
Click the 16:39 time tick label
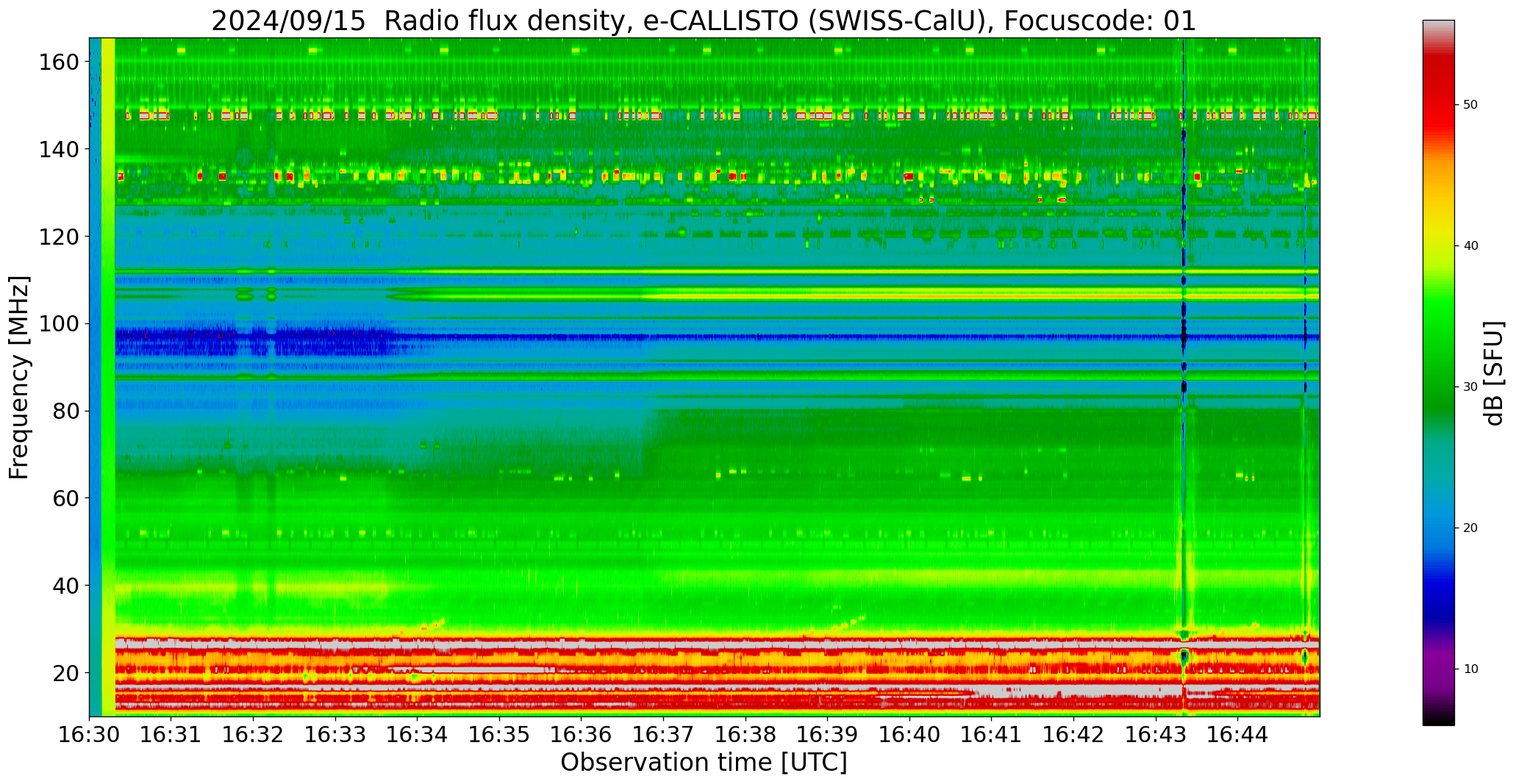coord(827,734)
